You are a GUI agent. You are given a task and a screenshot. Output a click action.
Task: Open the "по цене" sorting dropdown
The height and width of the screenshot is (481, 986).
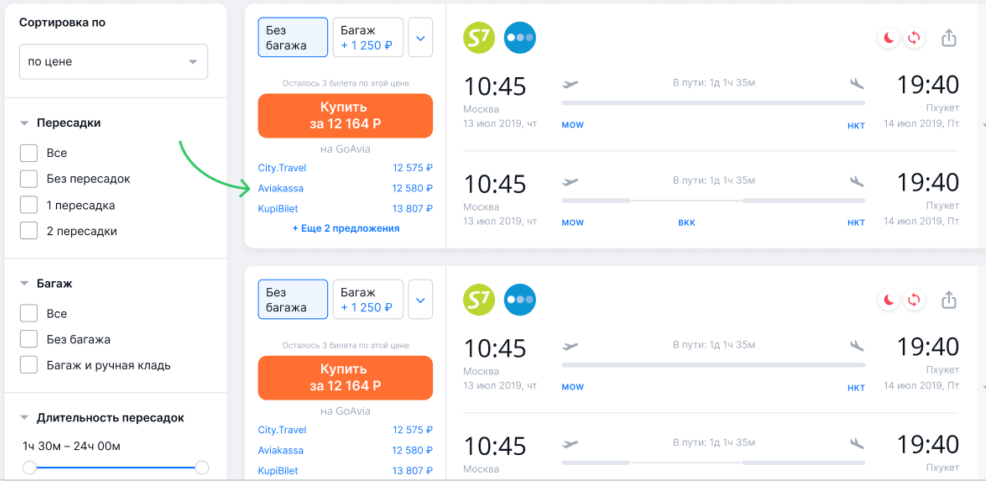click(113, 62)
